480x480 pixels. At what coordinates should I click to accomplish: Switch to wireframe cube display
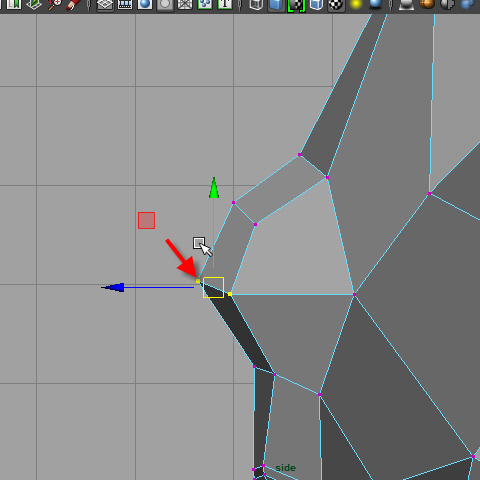coord(256,5)
